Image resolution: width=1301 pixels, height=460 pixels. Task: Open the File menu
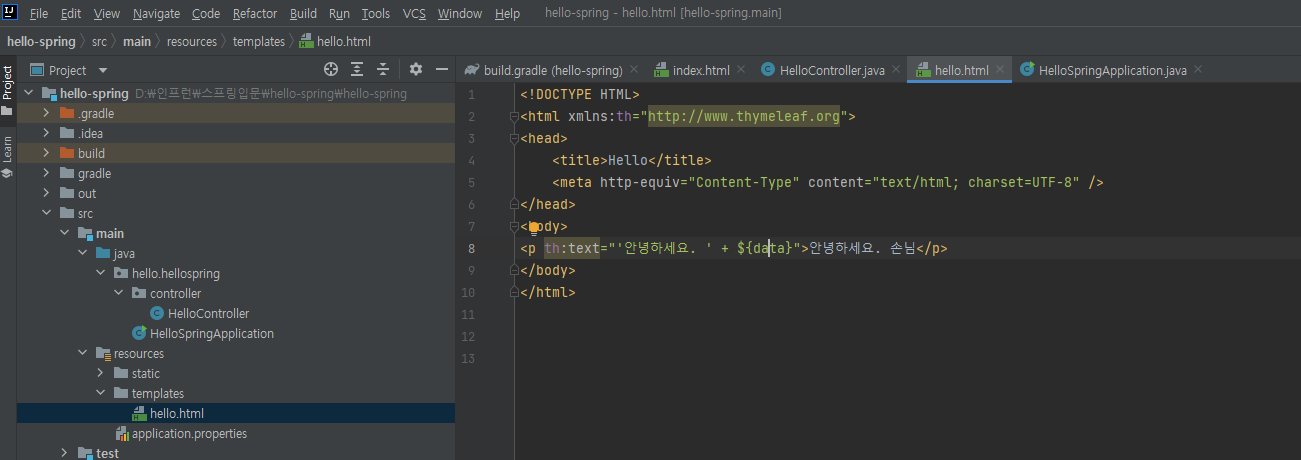[x=39, y=14]
